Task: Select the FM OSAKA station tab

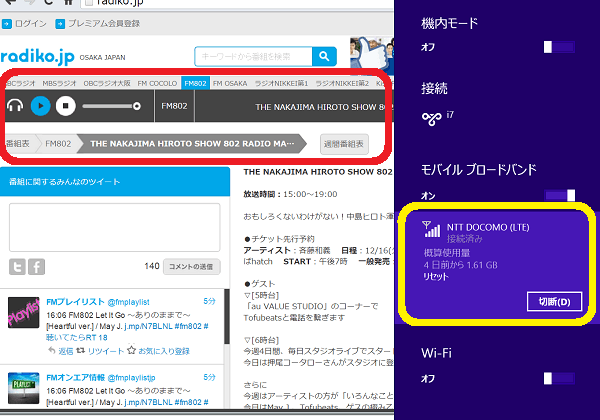Action: [x=230, y=83]
